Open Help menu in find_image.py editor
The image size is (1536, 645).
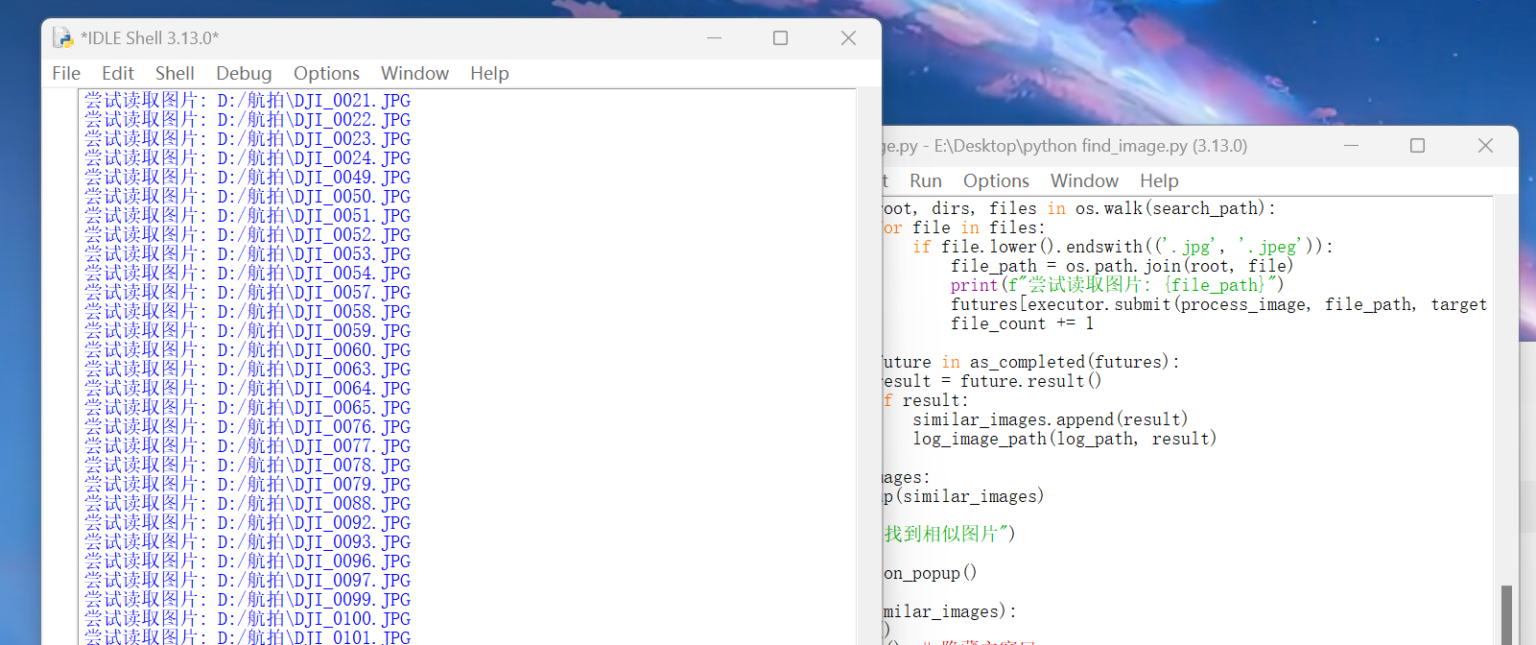tap(1159, 181)
